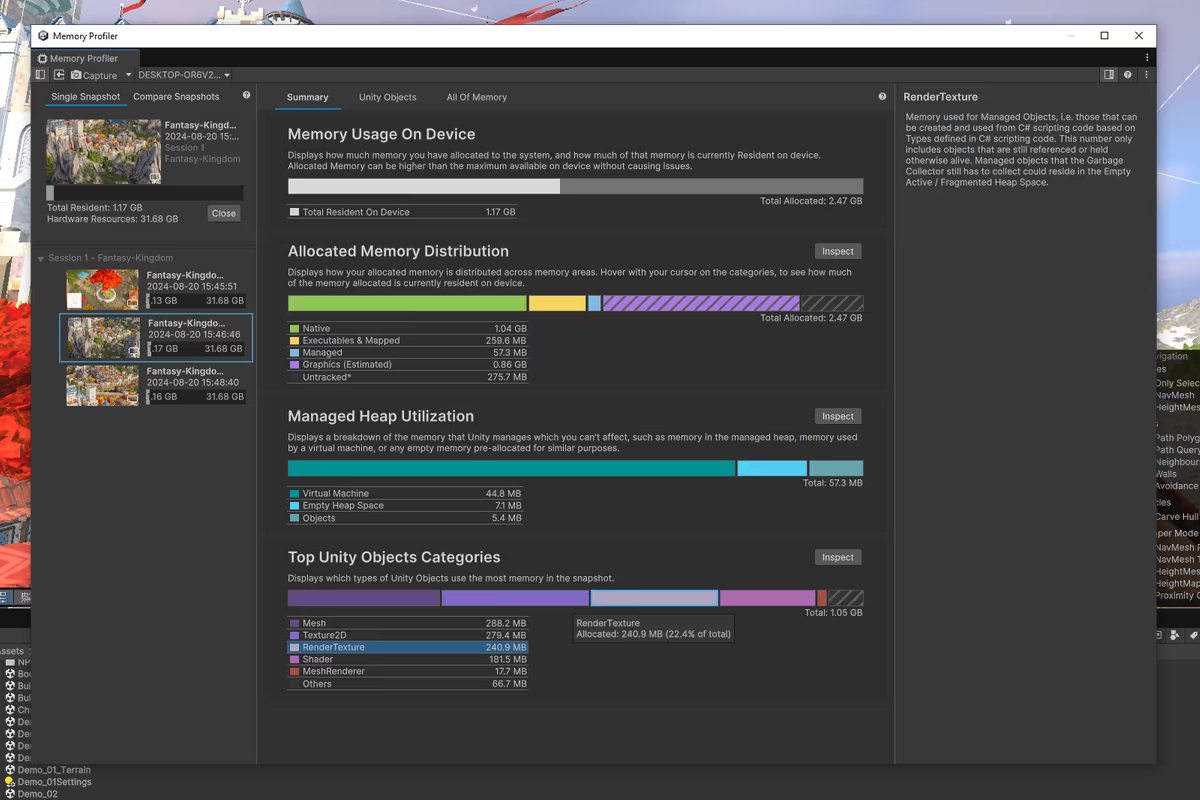Open the All Of Memory tab
1200x800 pixels.
[x=476, y=97]
